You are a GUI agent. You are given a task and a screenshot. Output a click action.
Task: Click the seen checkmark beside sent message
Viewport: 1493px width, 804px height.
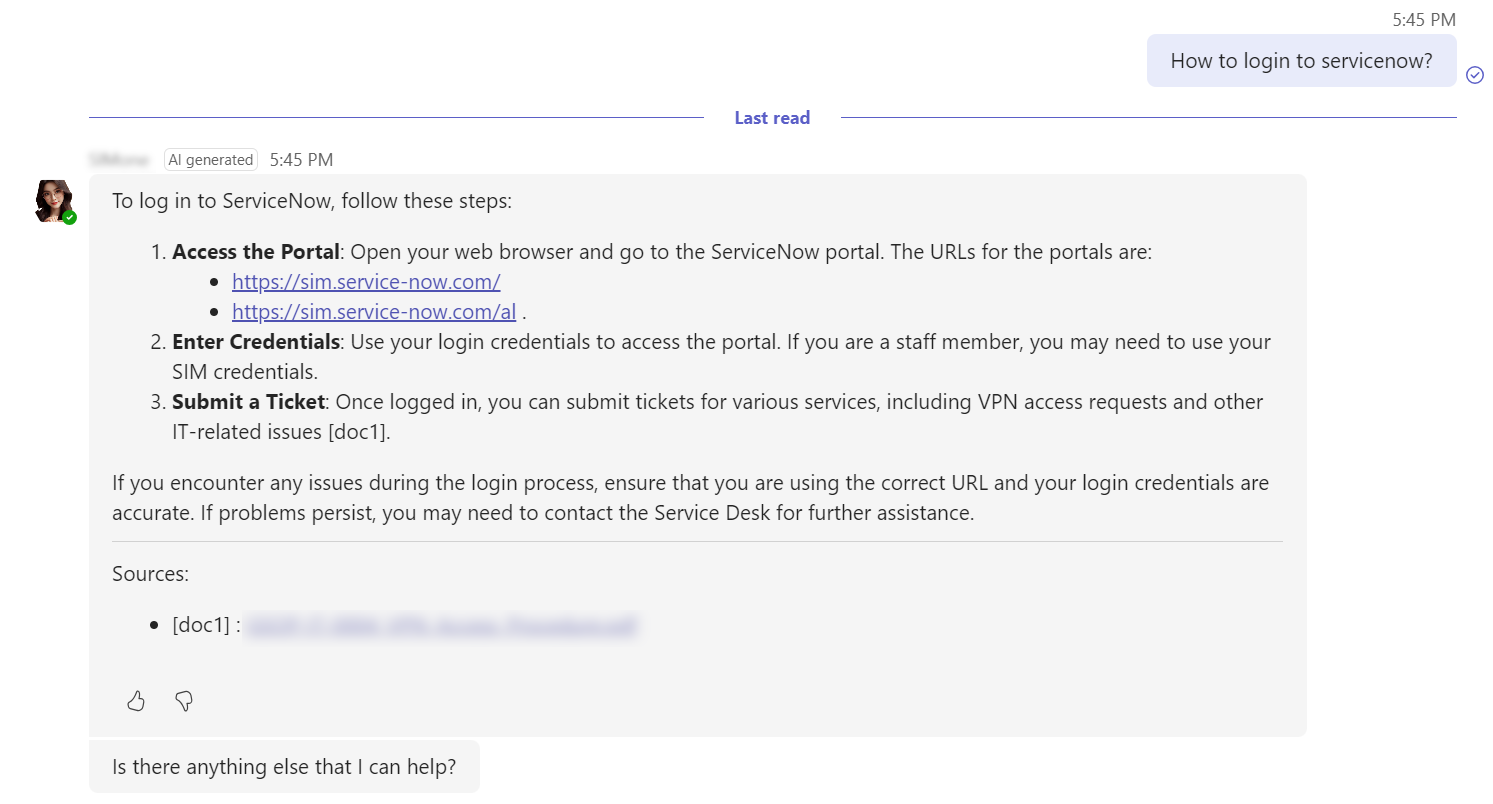pyautogui.click(x=1475, y=75)
